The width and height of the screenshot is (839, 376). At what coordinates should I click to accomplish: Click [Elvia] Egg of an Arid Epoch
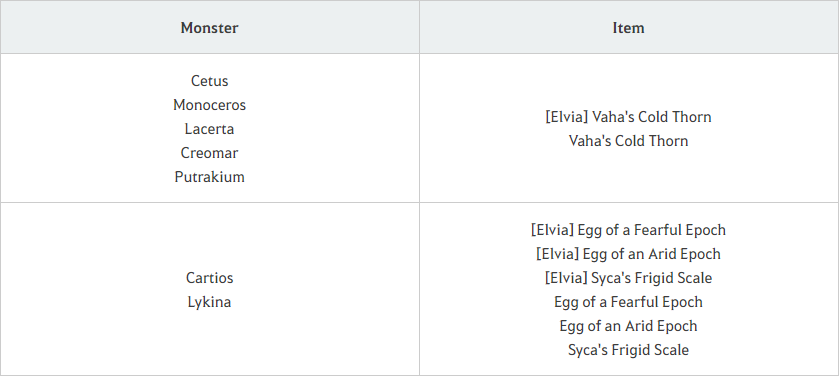pos(628,254)
